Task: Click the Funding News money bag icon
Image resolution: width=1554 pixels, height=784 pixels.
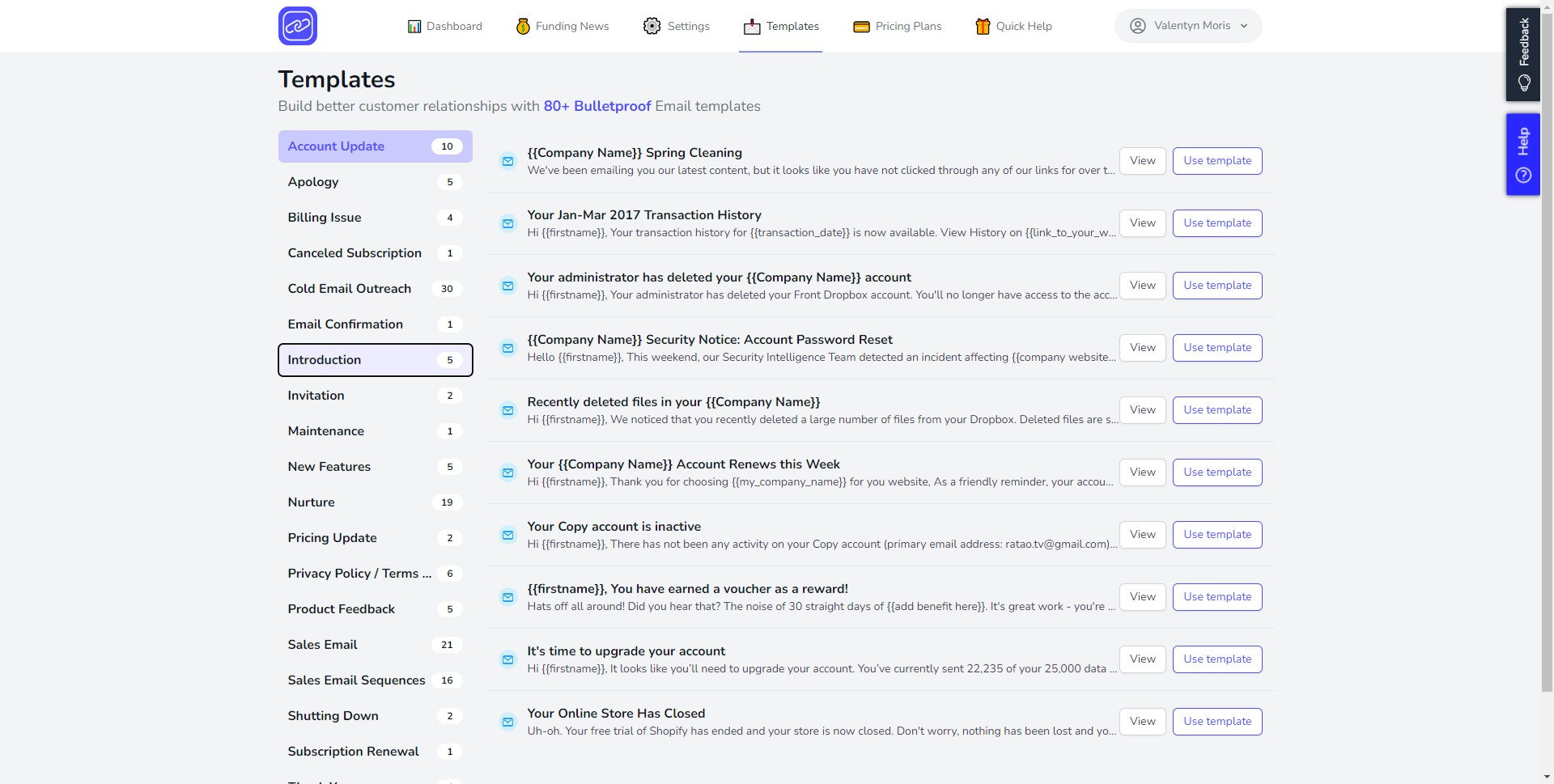Action: [523, 27]
